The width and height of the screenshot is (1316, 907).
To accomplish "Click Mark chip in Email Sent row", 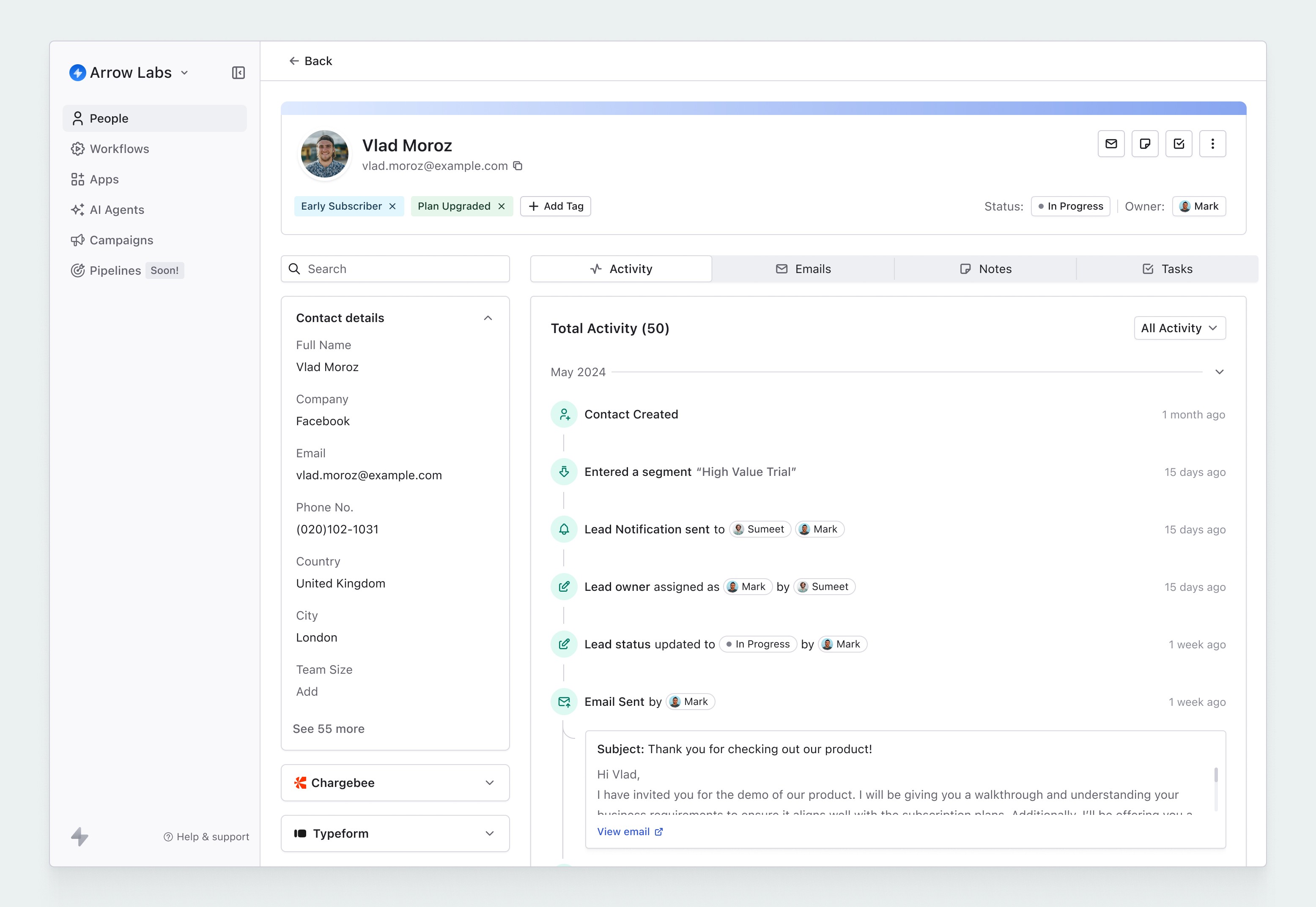I will 690,702.
